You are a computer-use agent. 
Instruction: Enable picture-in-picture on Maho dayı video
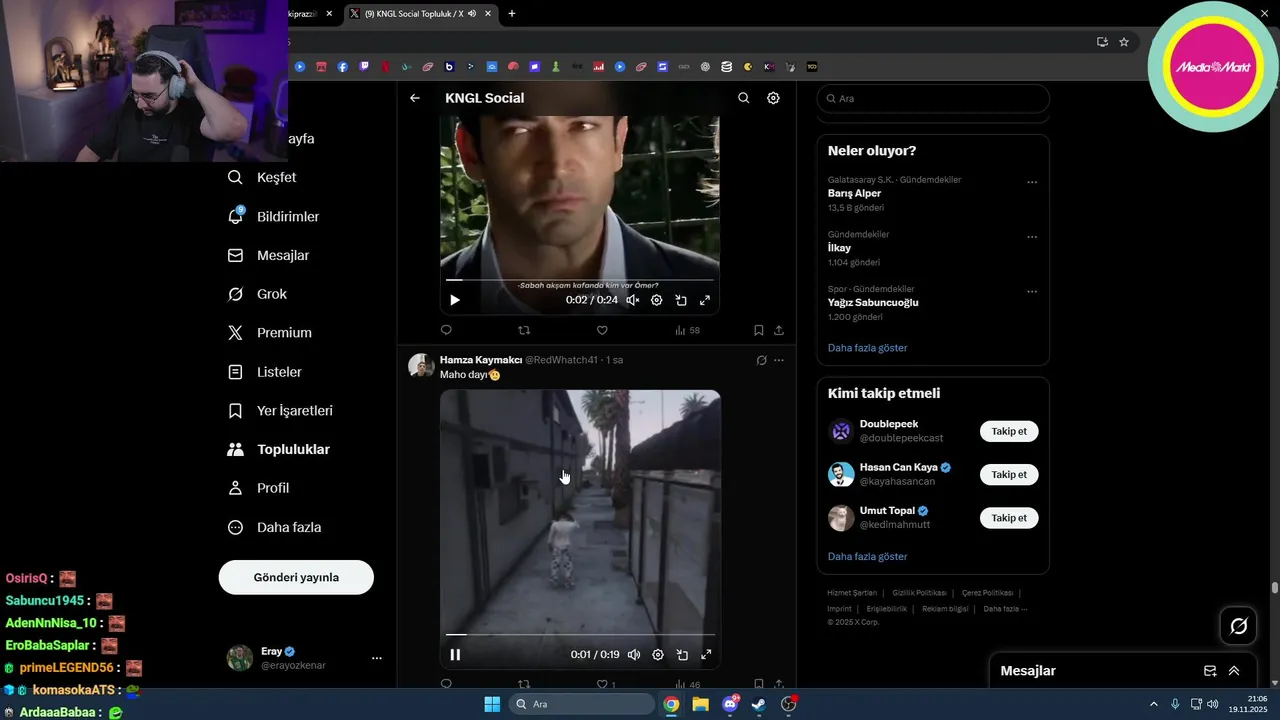682,655
